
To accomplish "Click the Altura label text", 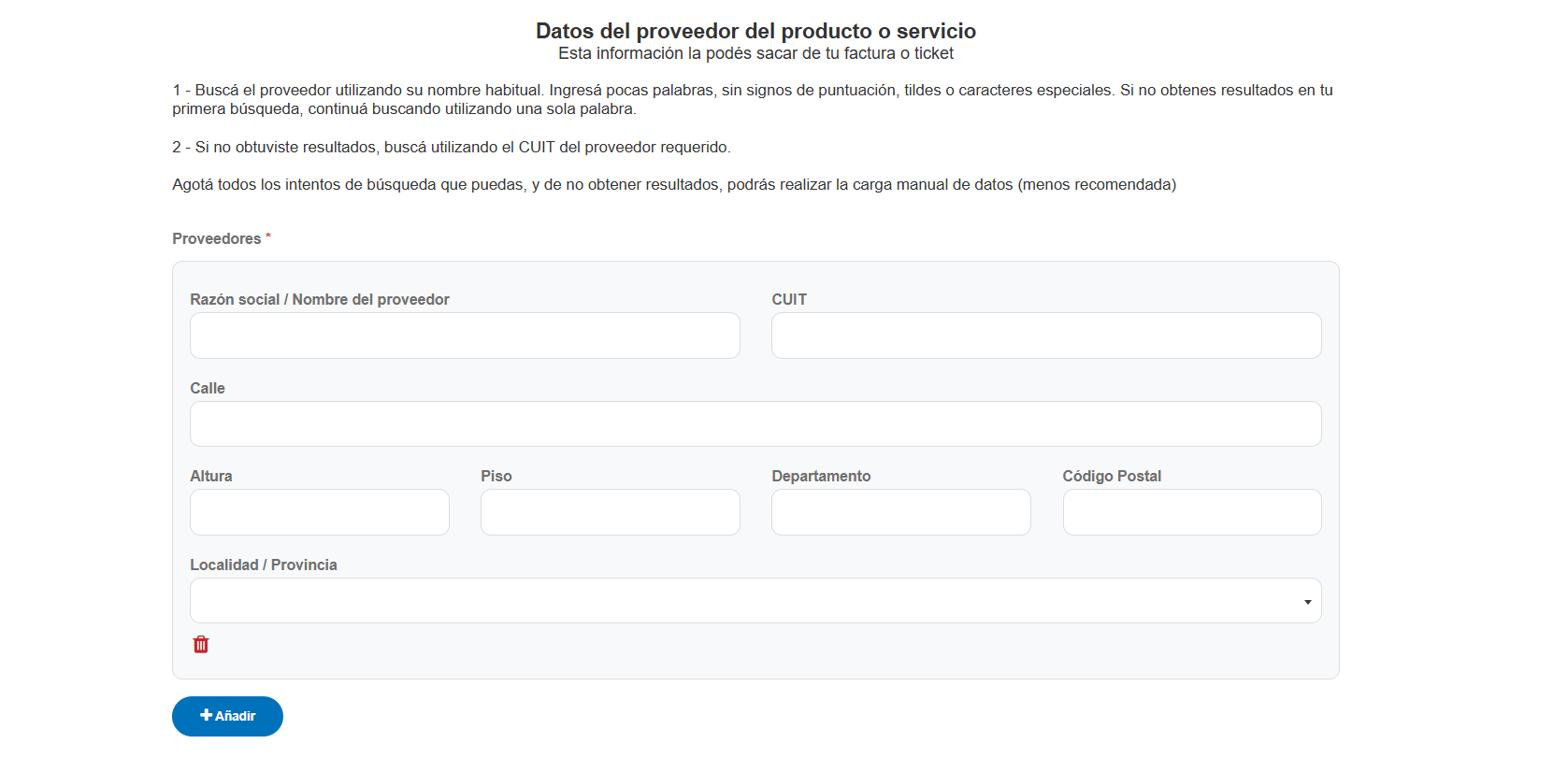I will [x=211, y=476].
